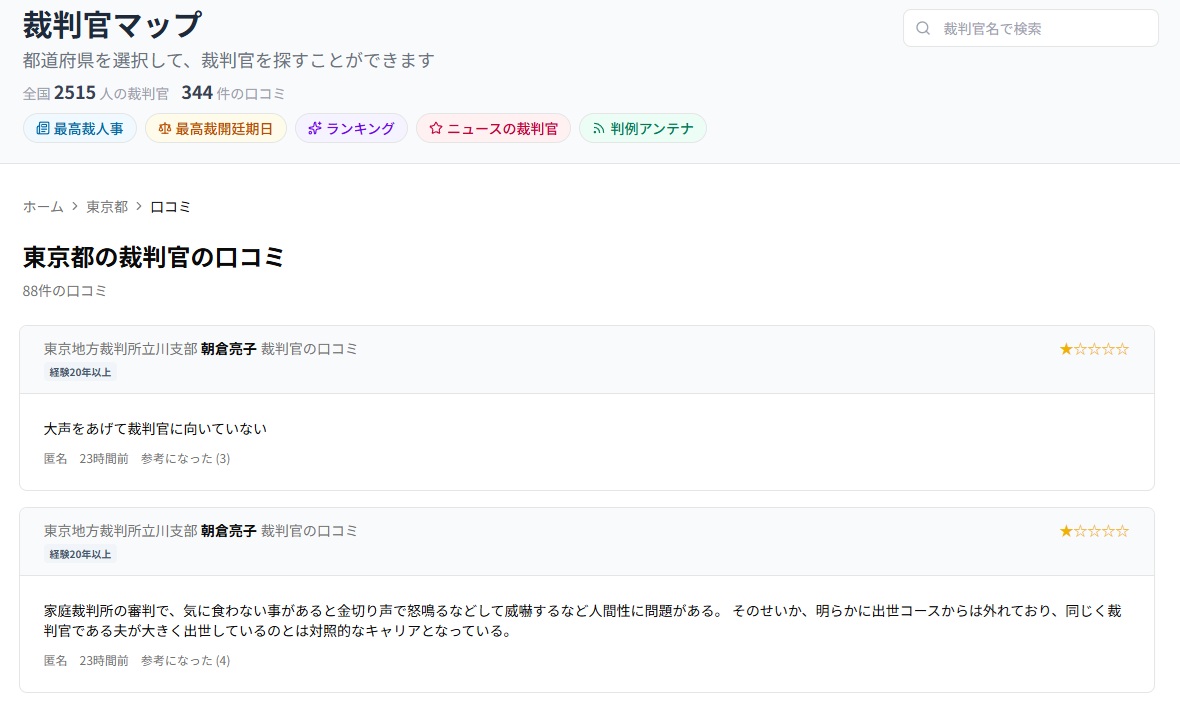Screen dimensions: 1180x711
Task: Click the scales icon for 最高裁開廷期日
Action: [x=164, y=129]
